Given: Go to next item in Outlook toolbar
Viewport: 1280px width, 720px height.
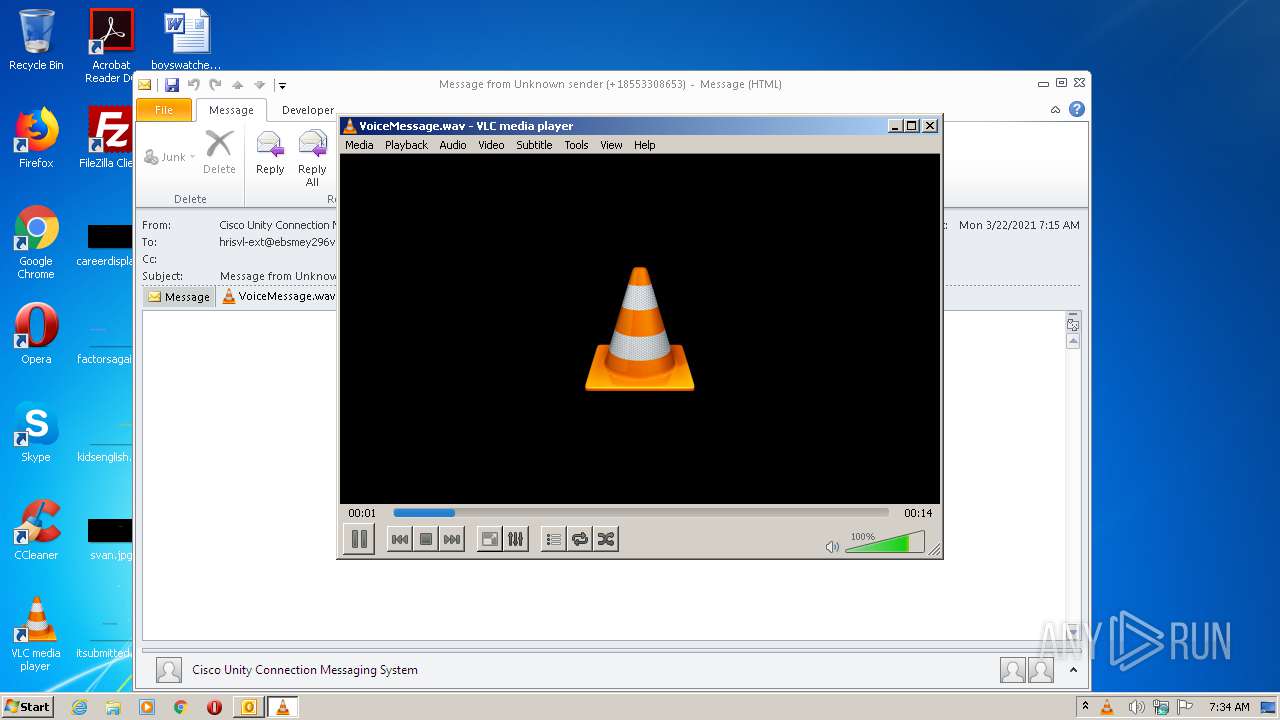Looking at the screenshot, I should (260, 85).
